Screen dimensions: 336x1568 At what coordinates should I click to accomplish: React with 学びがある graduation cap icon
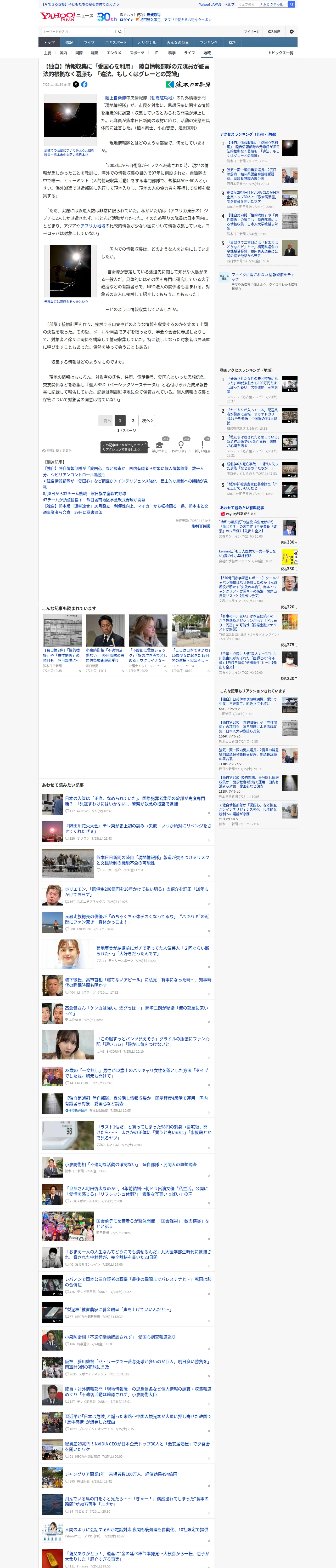click(160, 445)
